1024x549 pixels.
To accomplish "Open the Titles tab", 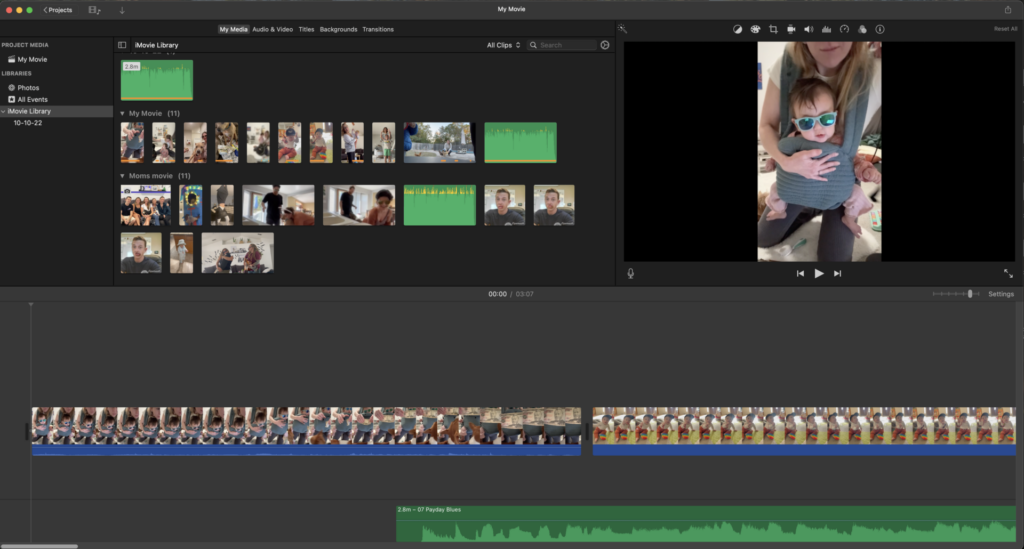I will pyautogui.click(x=306, y=29).
